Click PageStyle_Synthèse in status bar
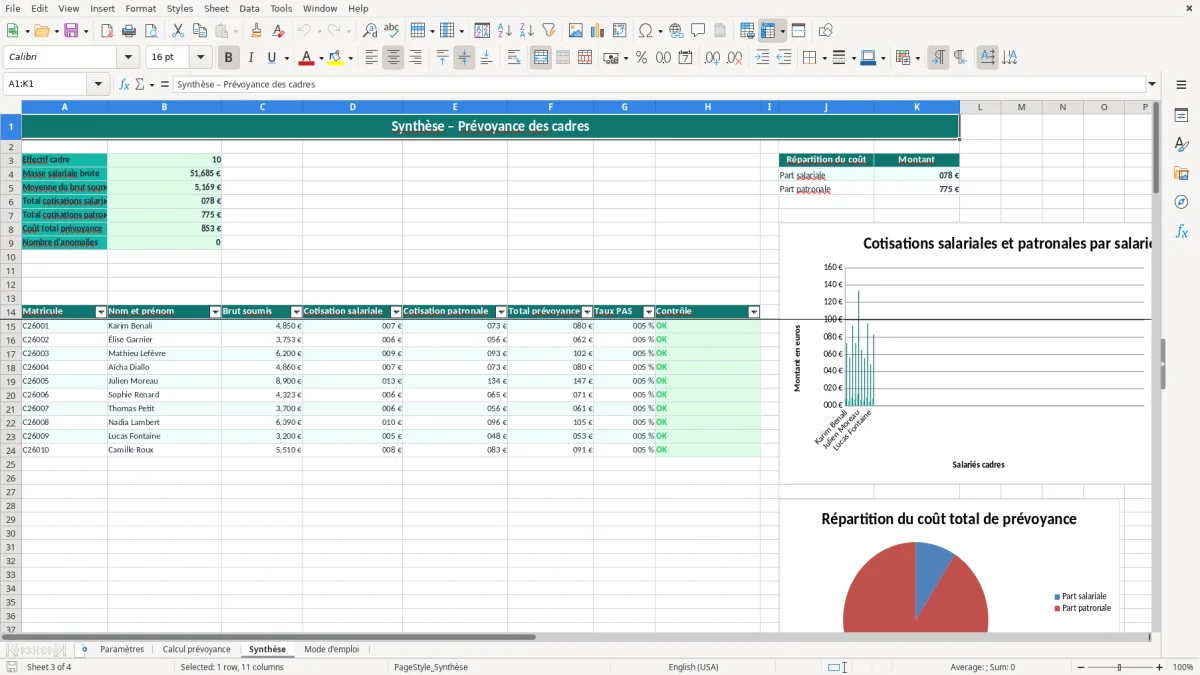 (431, 667)
